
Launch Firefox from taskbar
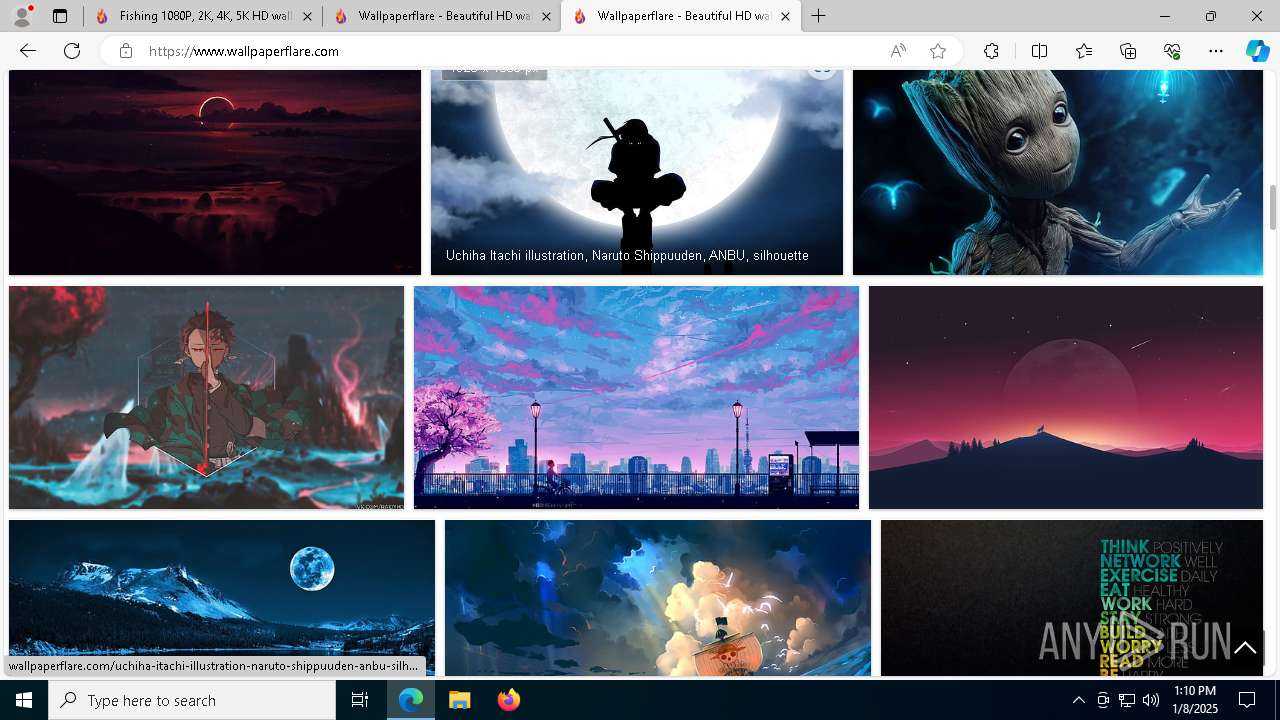[x=508, y=700]
